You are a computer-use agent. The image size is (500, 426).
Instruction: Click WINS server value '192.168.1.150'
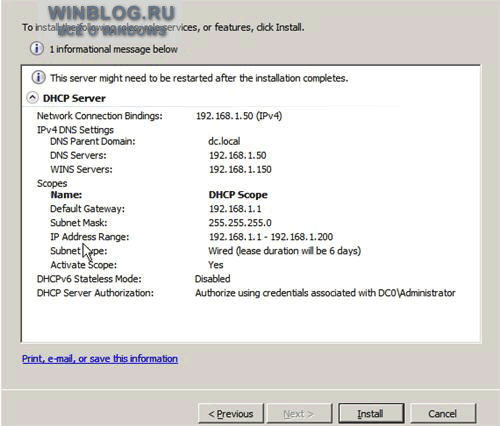click(x=240, y=169)
